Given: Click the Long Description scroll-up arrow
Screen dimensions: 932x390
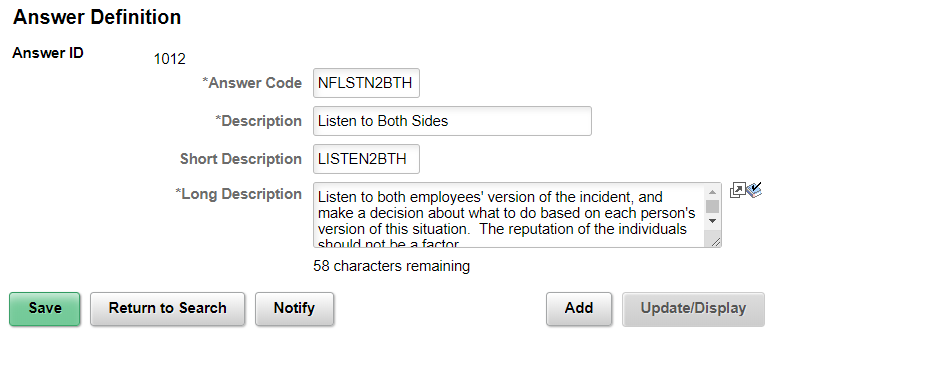Looking at the screenshot, I should (712, 192).
